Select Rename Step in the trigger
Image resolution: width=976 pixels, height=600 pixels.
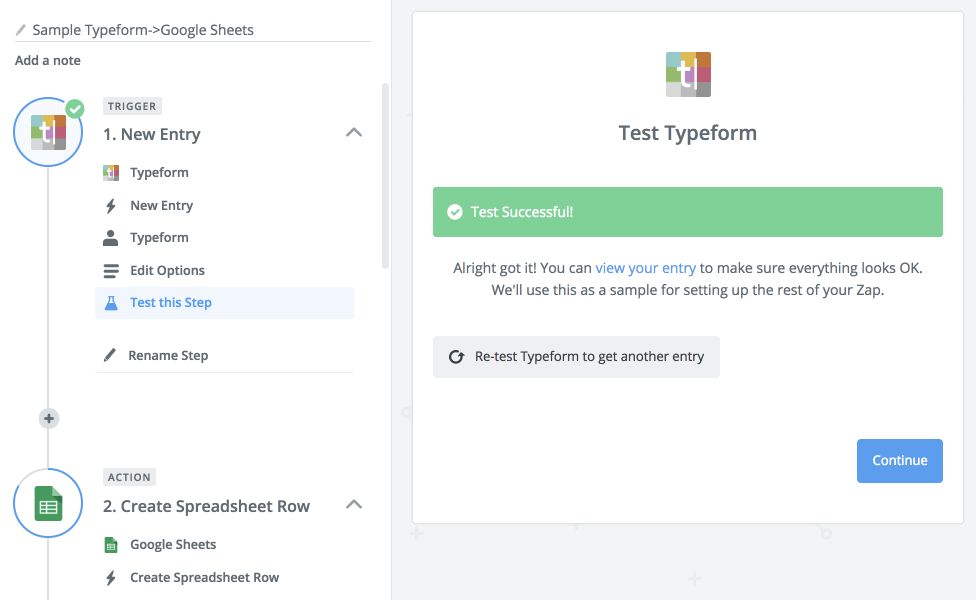(x=168, y=355)
